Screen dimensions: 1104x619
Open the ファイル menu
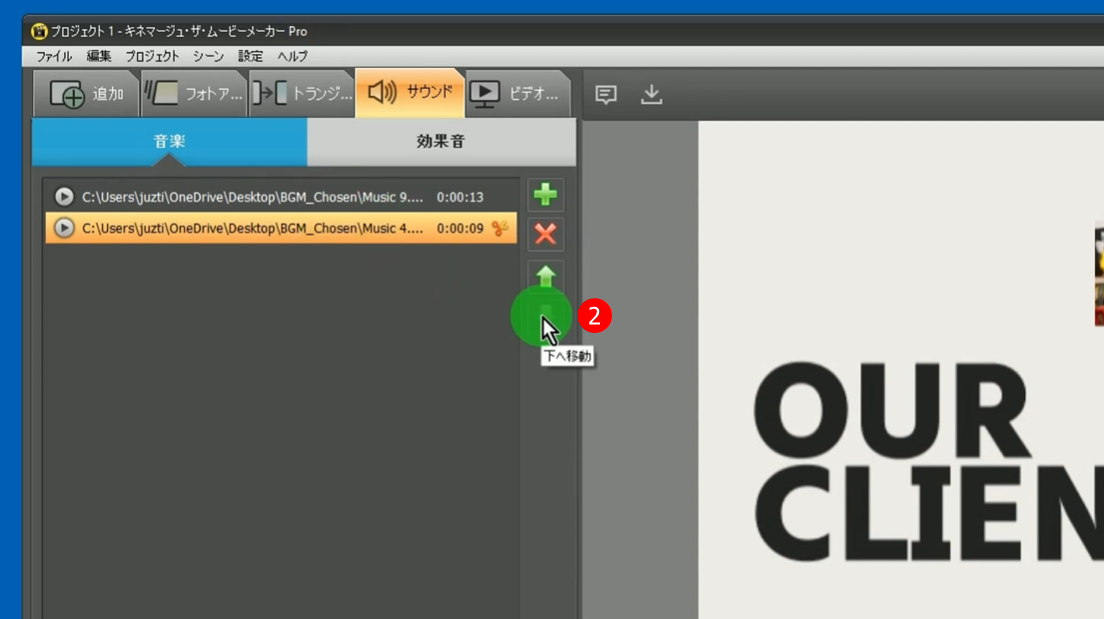(54, 56)
